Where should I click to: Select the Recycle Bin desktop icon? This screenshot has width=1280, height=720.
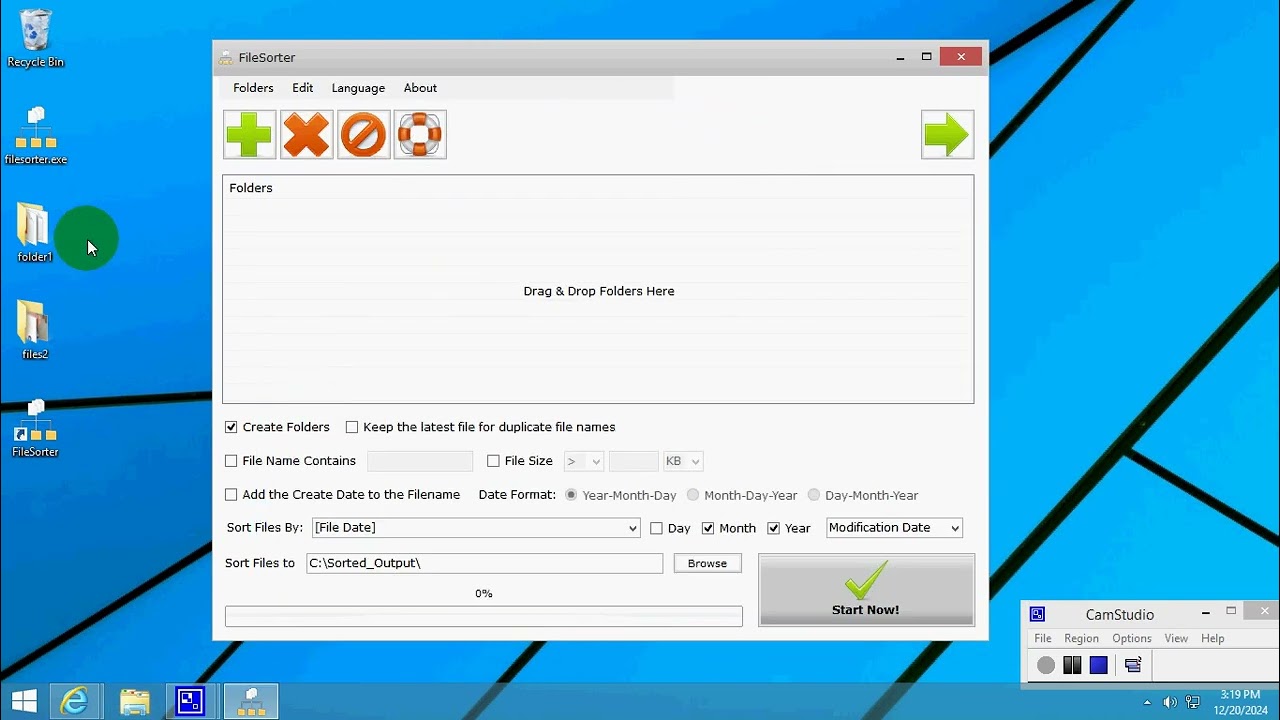click(x=35, y=39)
